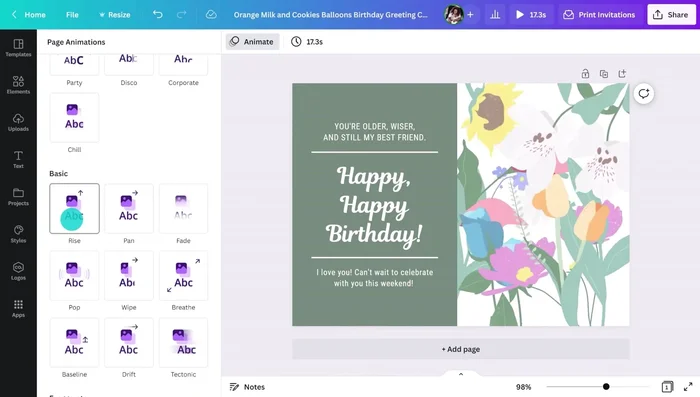Click the Add page button

click(461, 349)
